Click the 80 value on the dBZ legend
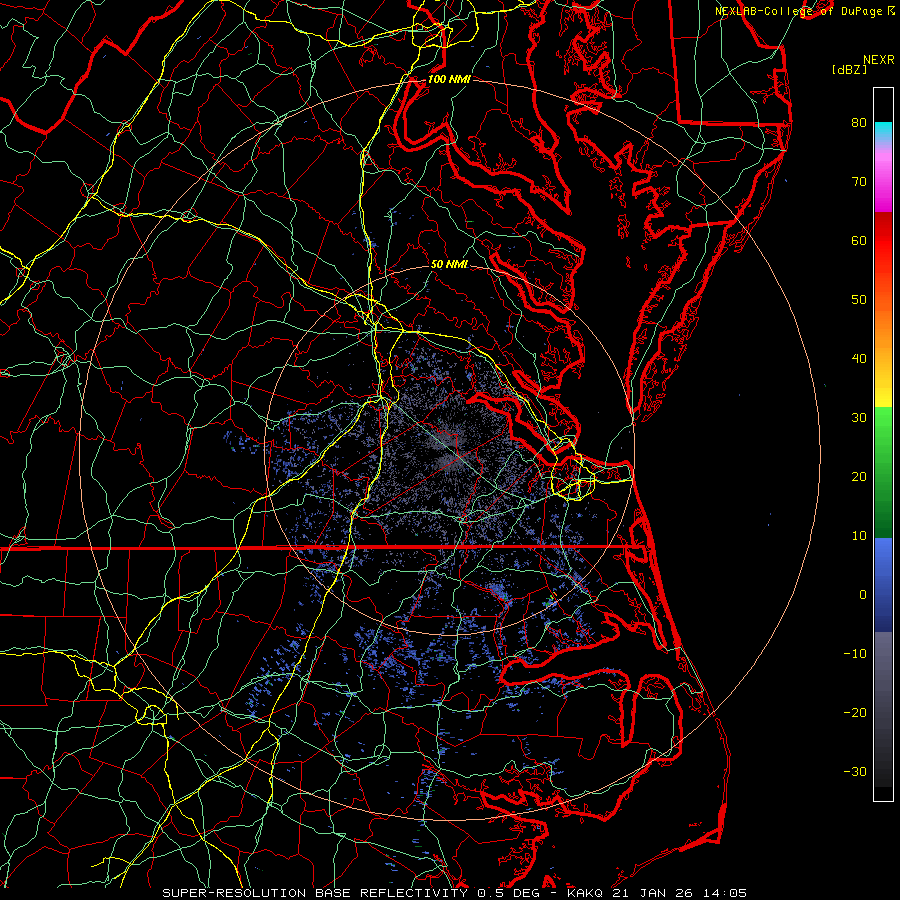Image resolution: width=900 pixels, height=900 pixels. [x=858, y=123]
